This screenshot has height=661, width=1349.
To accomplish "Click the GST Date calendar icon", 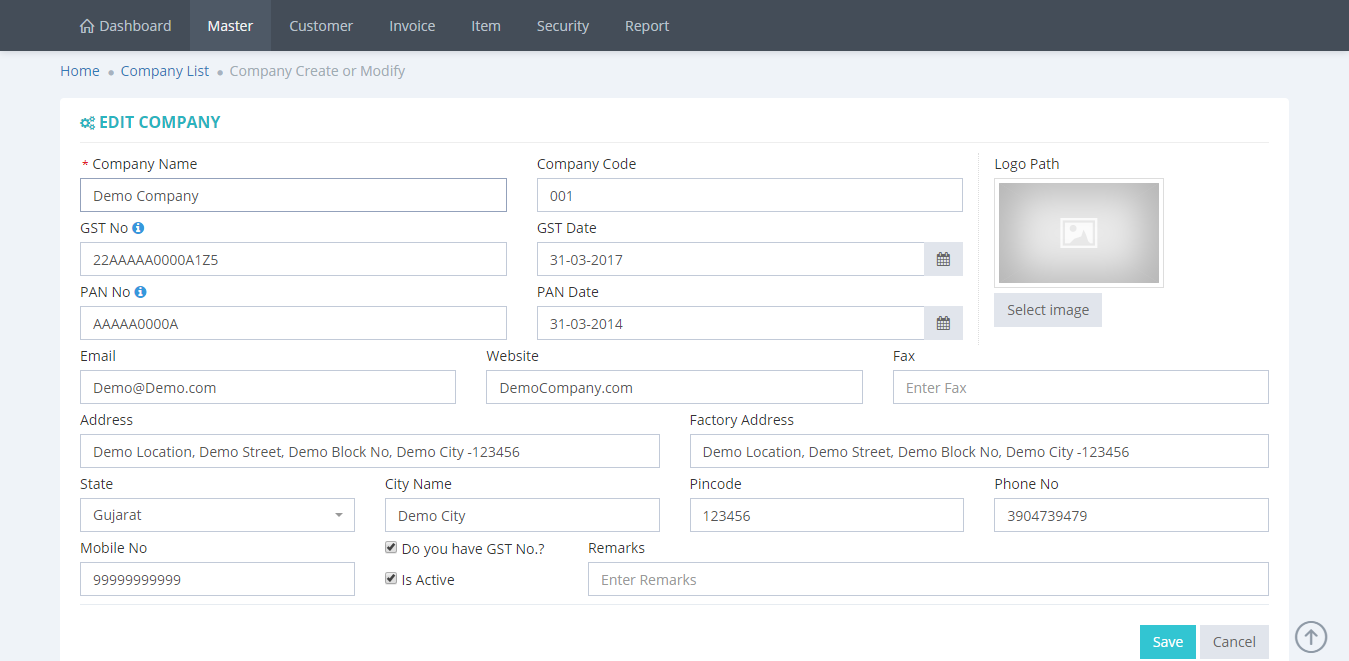I will pos(942,260).
